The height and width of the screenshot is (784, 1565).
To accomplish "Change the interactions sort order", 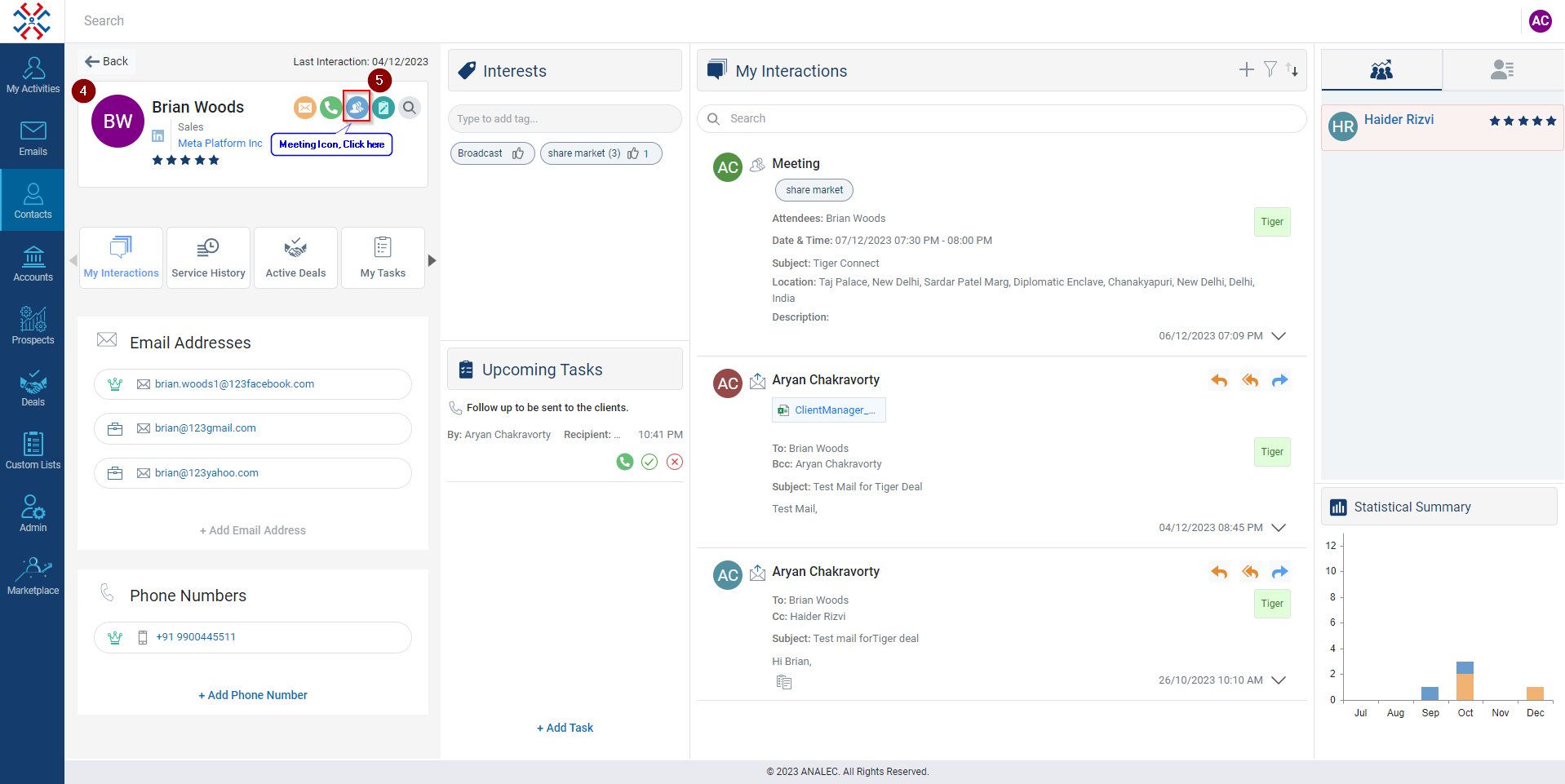I will click(1292, 69).
